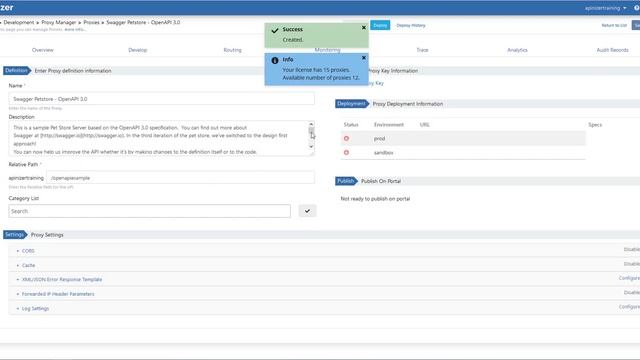Click the Settings section tag
Screen dimensions: 640x360
click(x=14, y=235)
